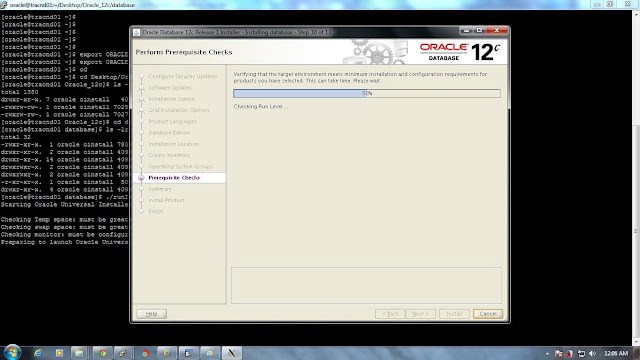The image size is (640, 360).
Task: Select Summary step in sidebar
Action: [160, 189]
